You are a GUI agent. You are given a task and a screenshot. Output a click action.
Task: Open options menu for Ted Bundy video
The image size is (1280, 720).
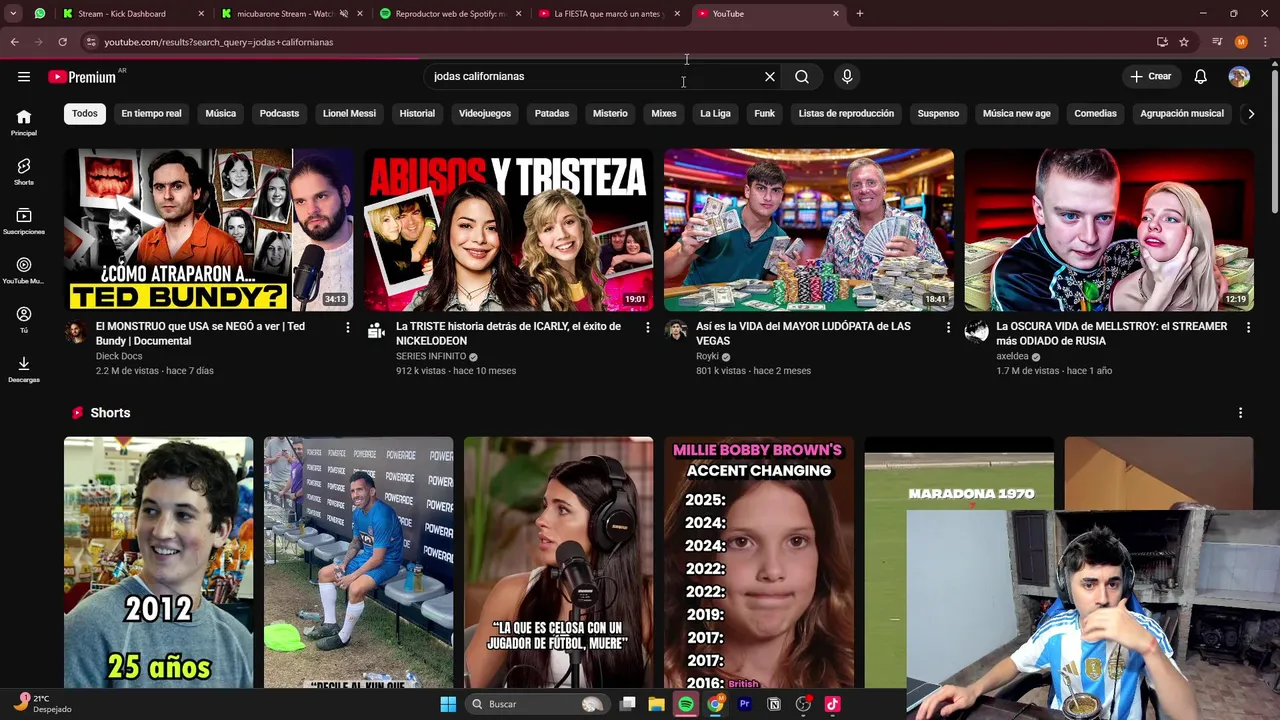348,327
